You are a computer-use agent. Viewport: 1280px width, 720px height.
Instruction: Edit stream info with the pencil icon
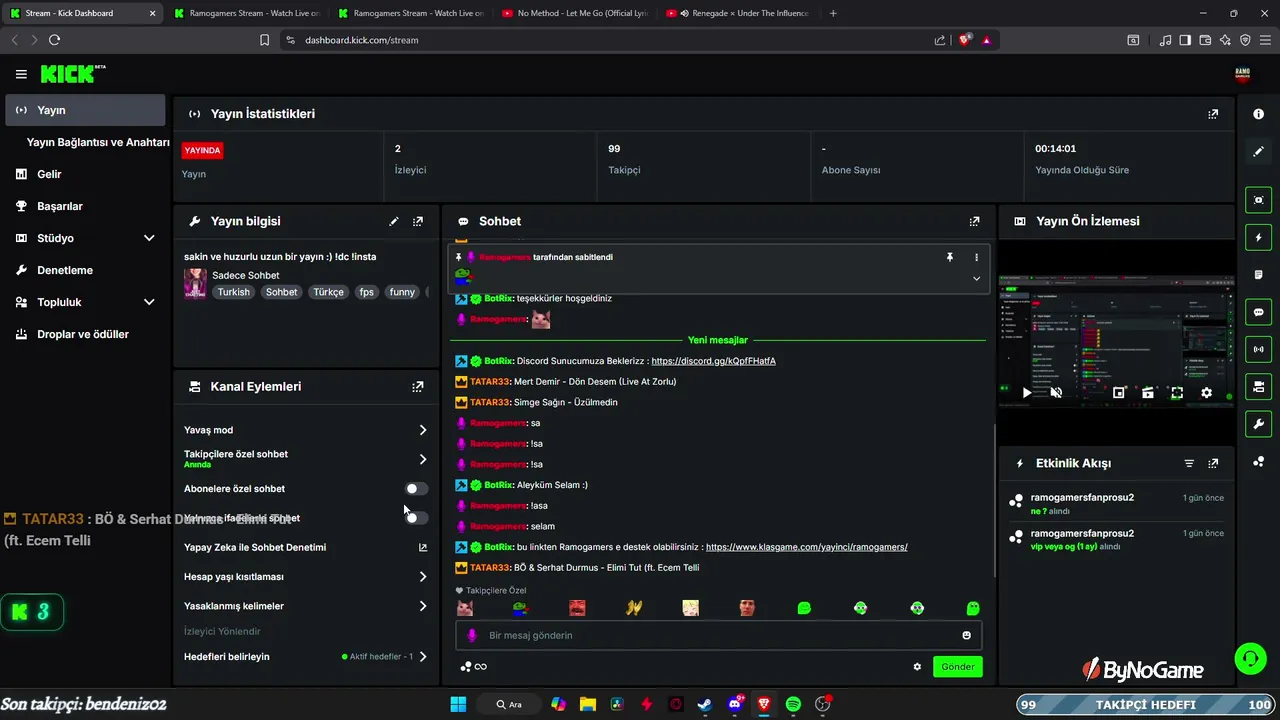tap(394, 221)
